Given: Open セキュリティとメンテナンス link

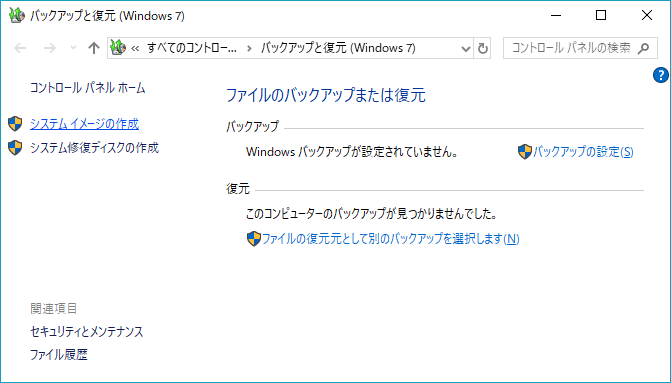Looking at the screenshot, I should [86, 332].
